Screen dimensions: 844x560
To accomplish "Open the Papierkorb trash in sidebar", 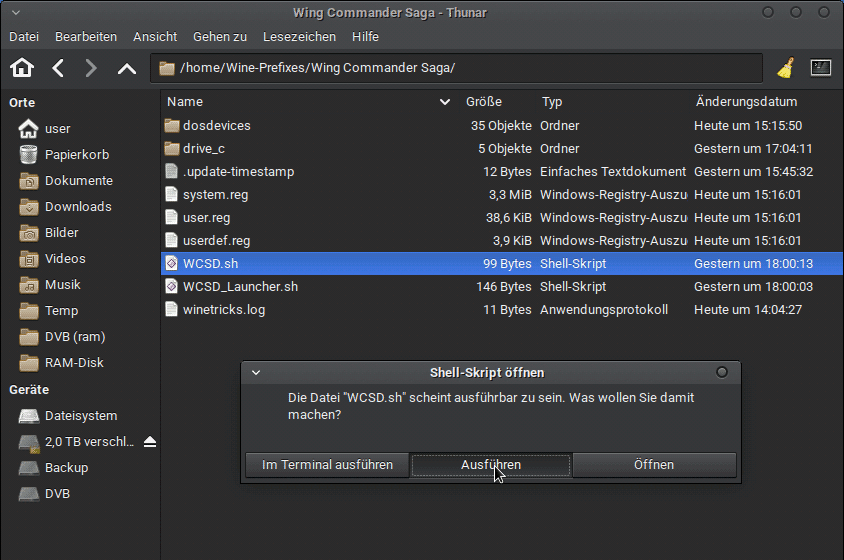I will [64, 155].
